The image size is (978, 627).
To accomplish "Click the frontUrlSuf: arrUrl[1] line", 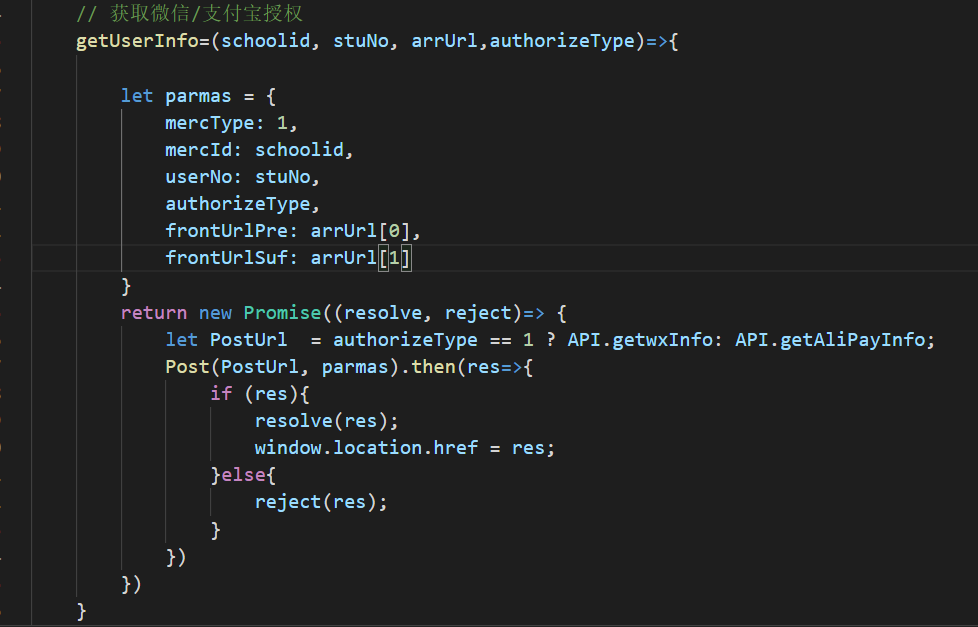I will coord(288,258).
